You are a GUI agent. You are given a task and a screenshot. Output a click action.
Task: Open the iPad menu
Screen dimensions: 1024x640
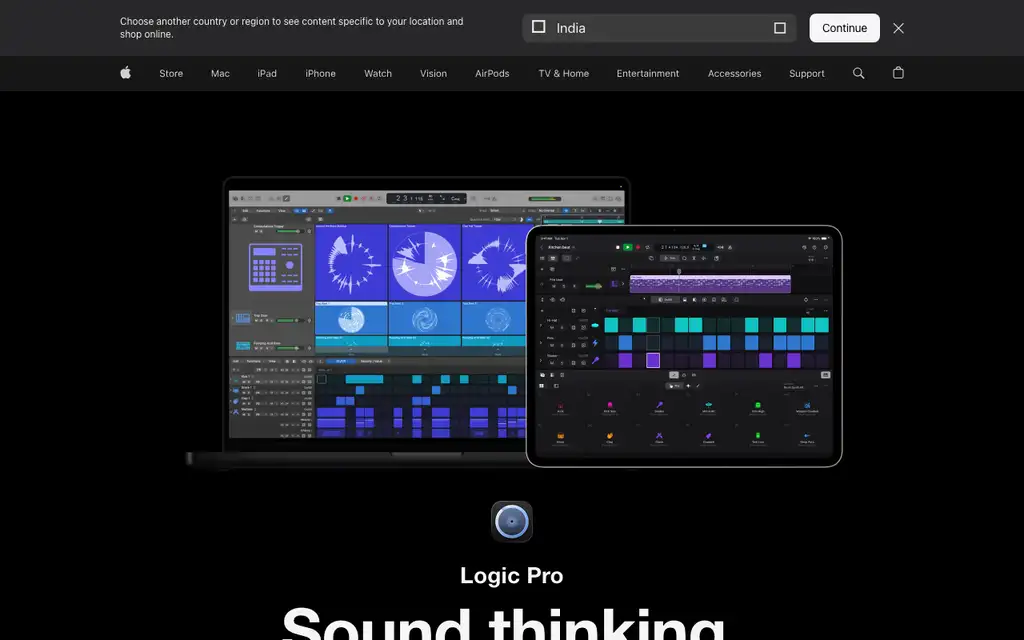coord(267,74)
